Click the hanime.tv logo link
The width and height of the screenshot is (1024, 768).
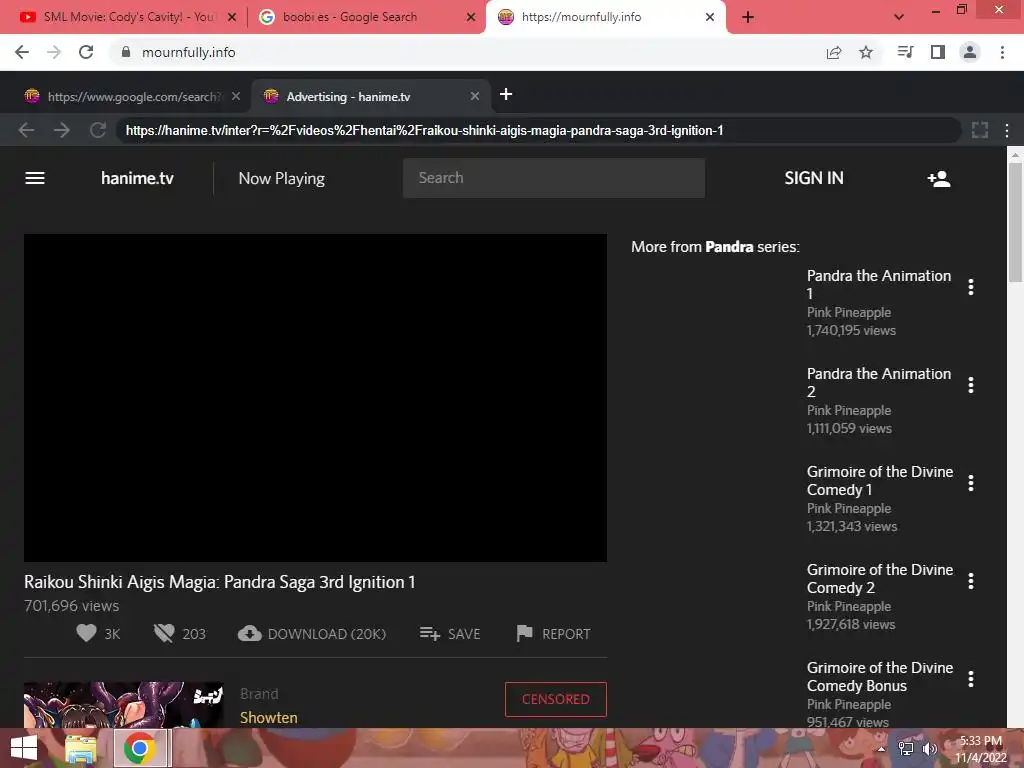pos(137,178)
